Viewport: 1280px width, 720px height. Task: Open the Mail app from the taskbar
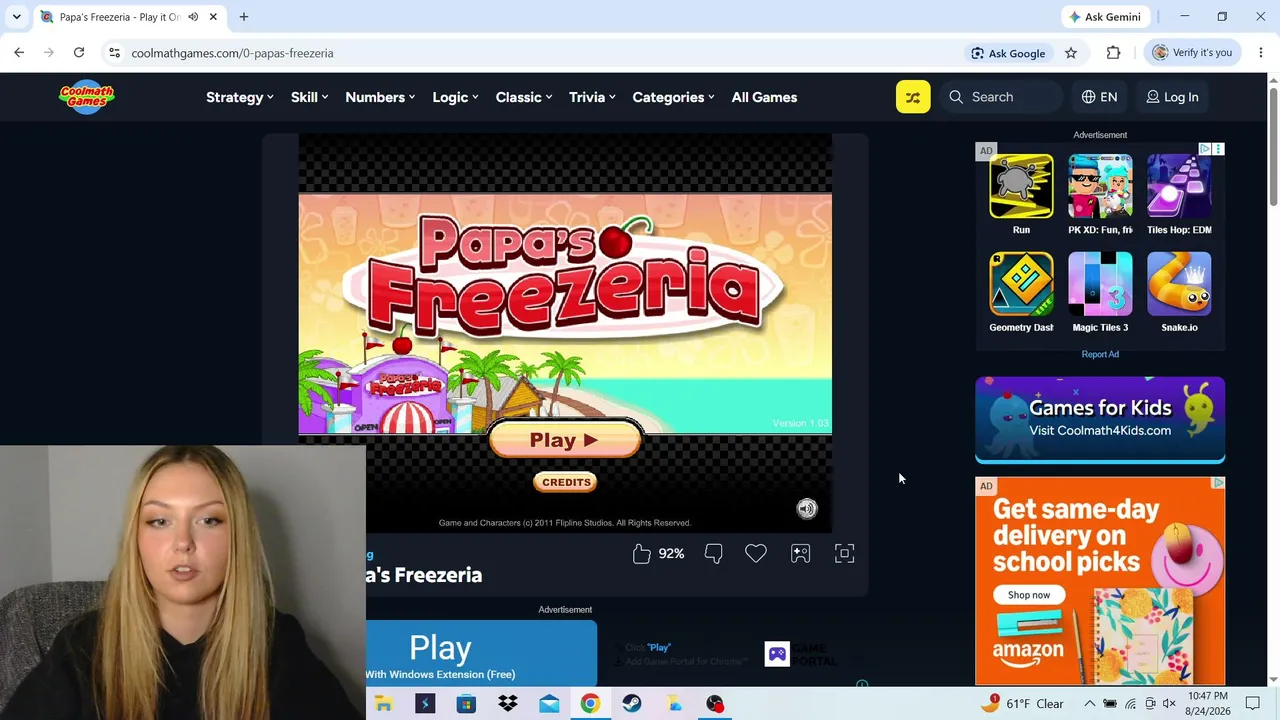(549, 704)
